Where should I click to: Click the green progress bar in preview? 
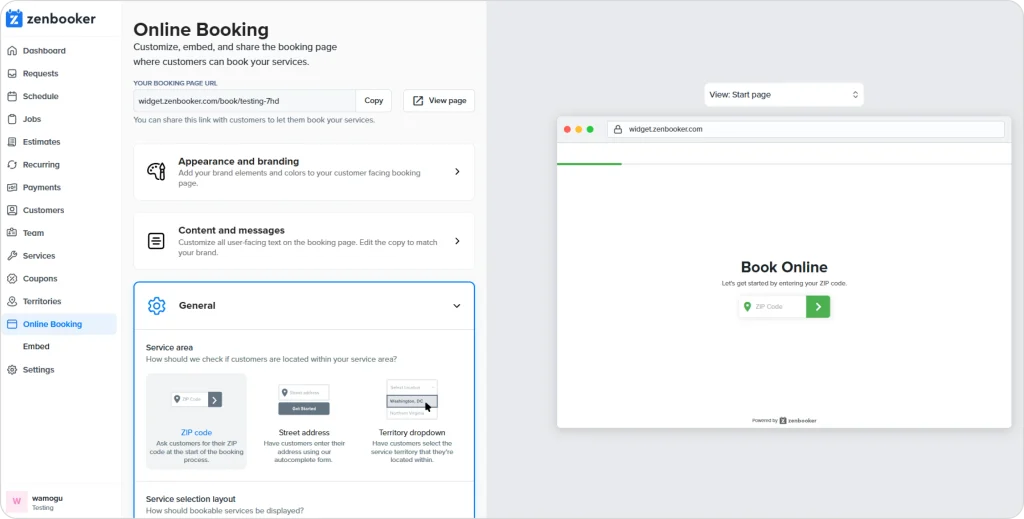click(589, 164)
